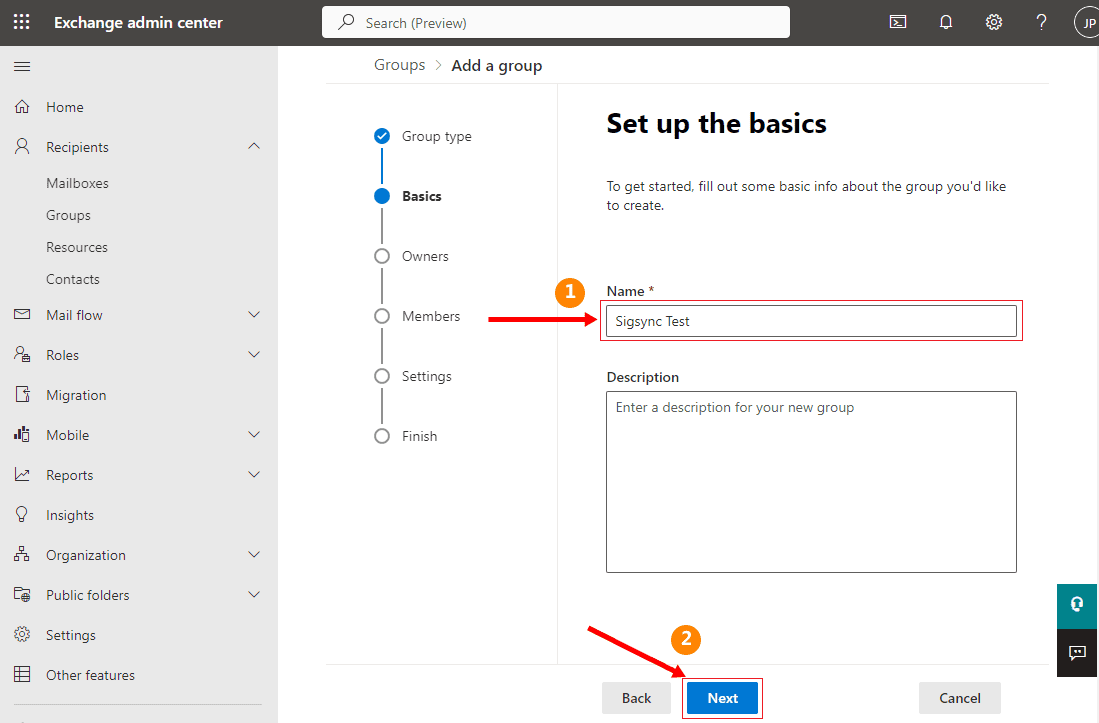Open the app launcher waffle icon
The image size is (1099, 723).
pos(22,22)
